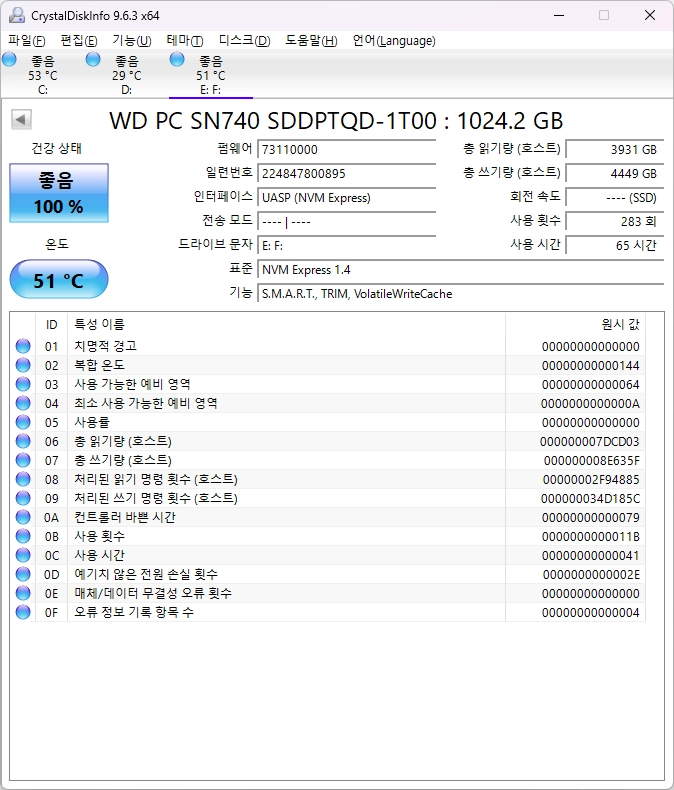
Task: Click status orb for 07 총 쓰기량 (호스트)
Action: tap(23, 460)
